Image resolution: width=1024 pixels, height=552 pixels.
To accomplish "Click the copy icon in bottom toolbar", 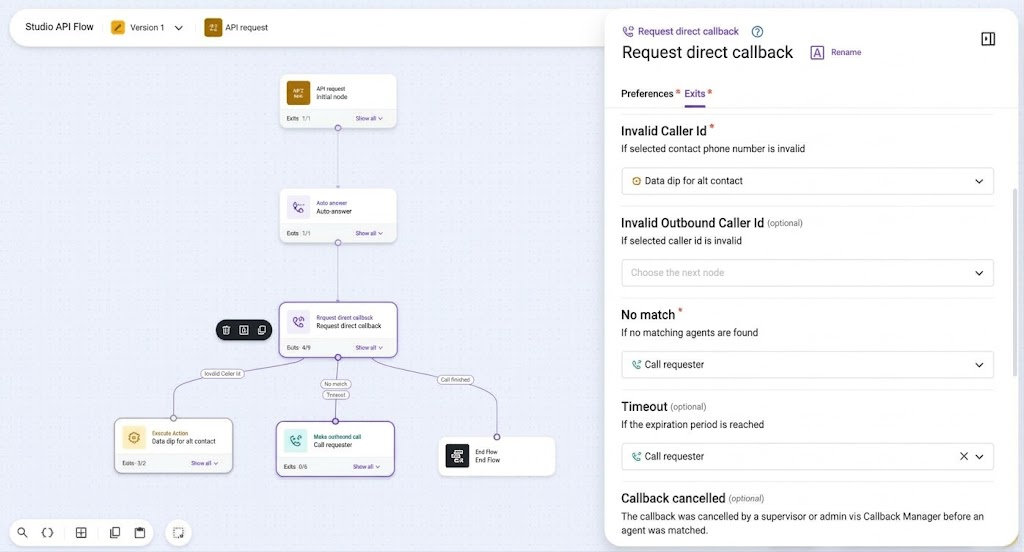I will pos(115,532).
